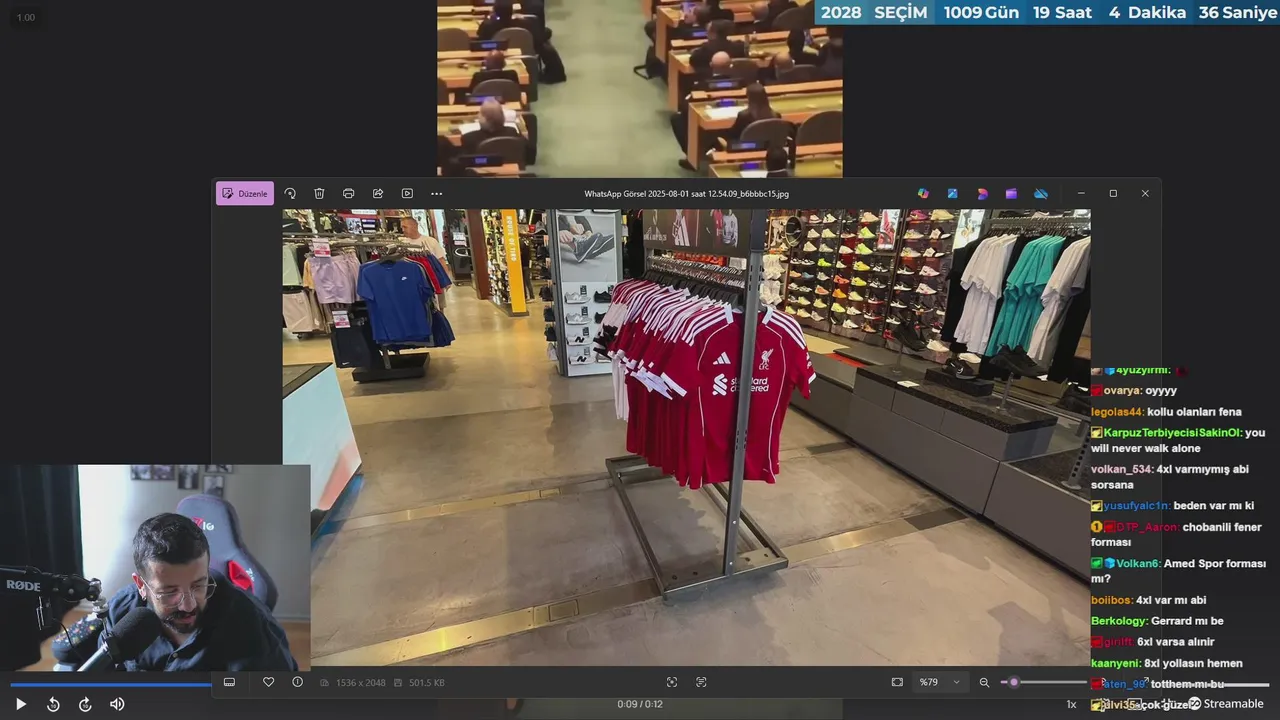
Task: Click the Photos zoom slider handle
Action: click(1014, 682)
